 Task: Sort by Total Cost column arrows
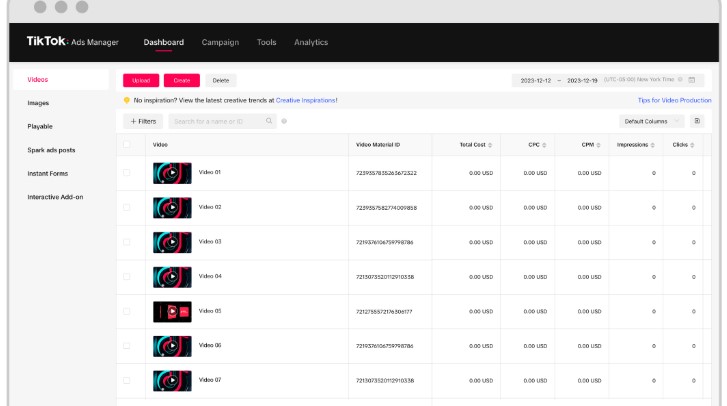click(492, 145)
